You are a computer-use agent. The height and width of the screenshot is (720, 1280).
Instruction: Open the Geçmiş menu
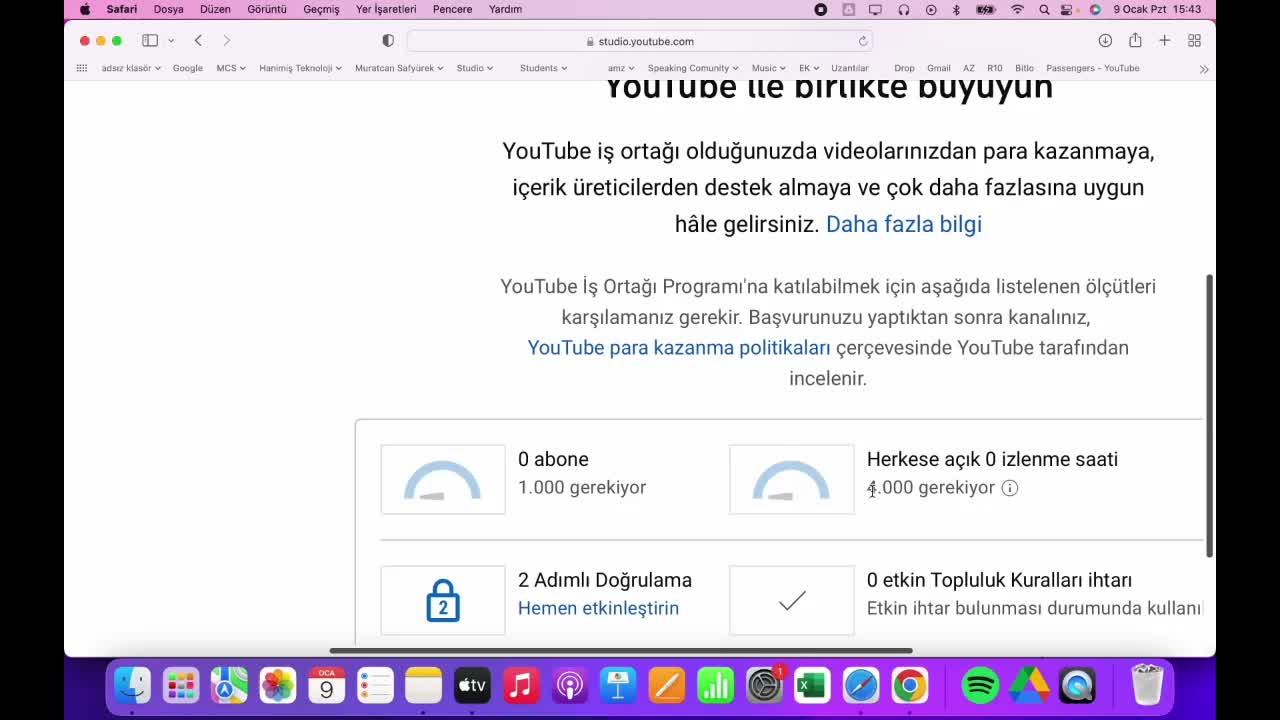321,9
